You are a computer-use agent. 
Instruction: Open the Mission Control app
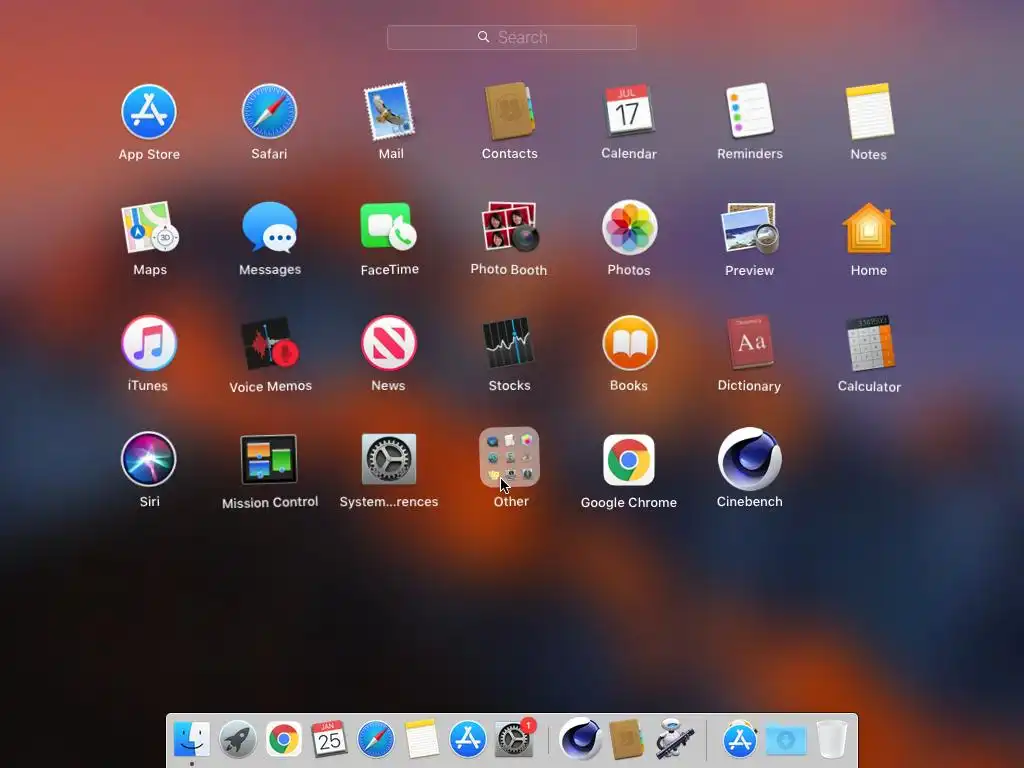[x=269, y=460]
